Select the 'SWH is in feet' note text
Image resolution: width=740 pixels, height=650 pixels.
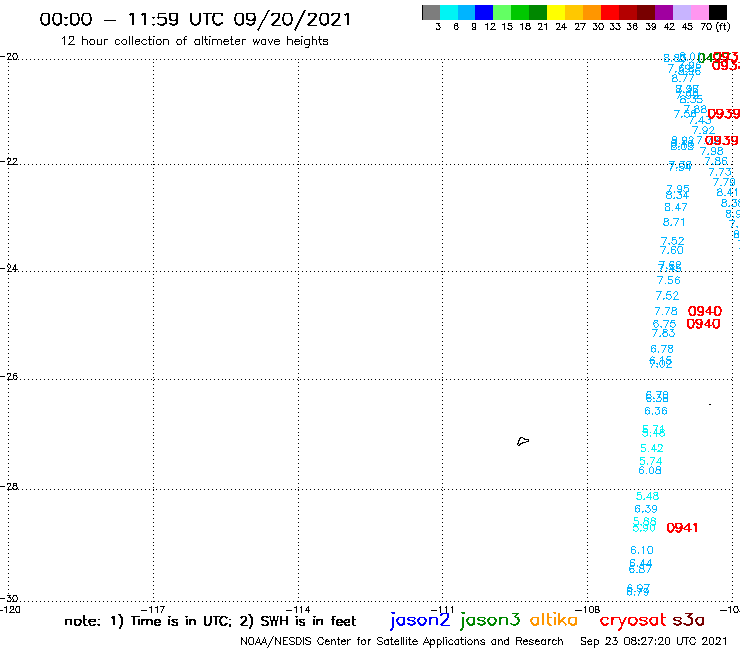pos(308,621)
